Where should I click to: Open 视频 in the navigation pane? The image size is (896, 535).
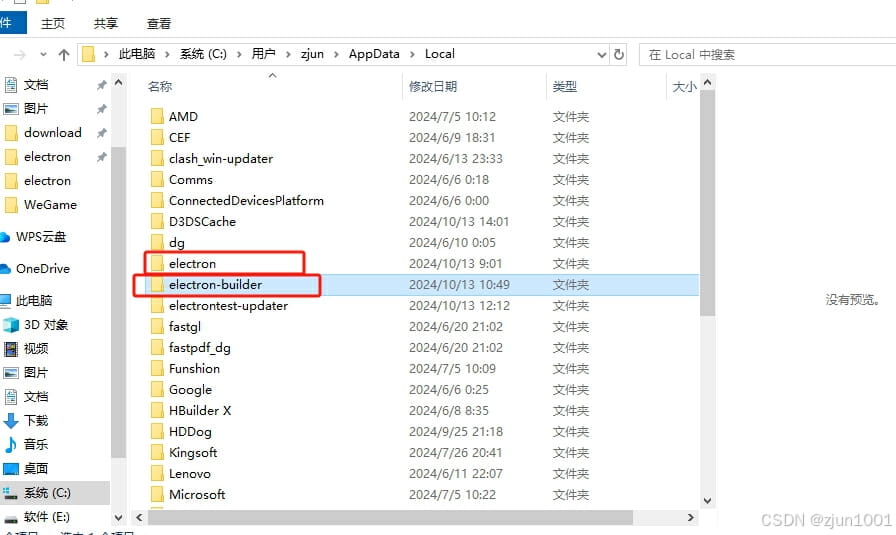(36, 349)
